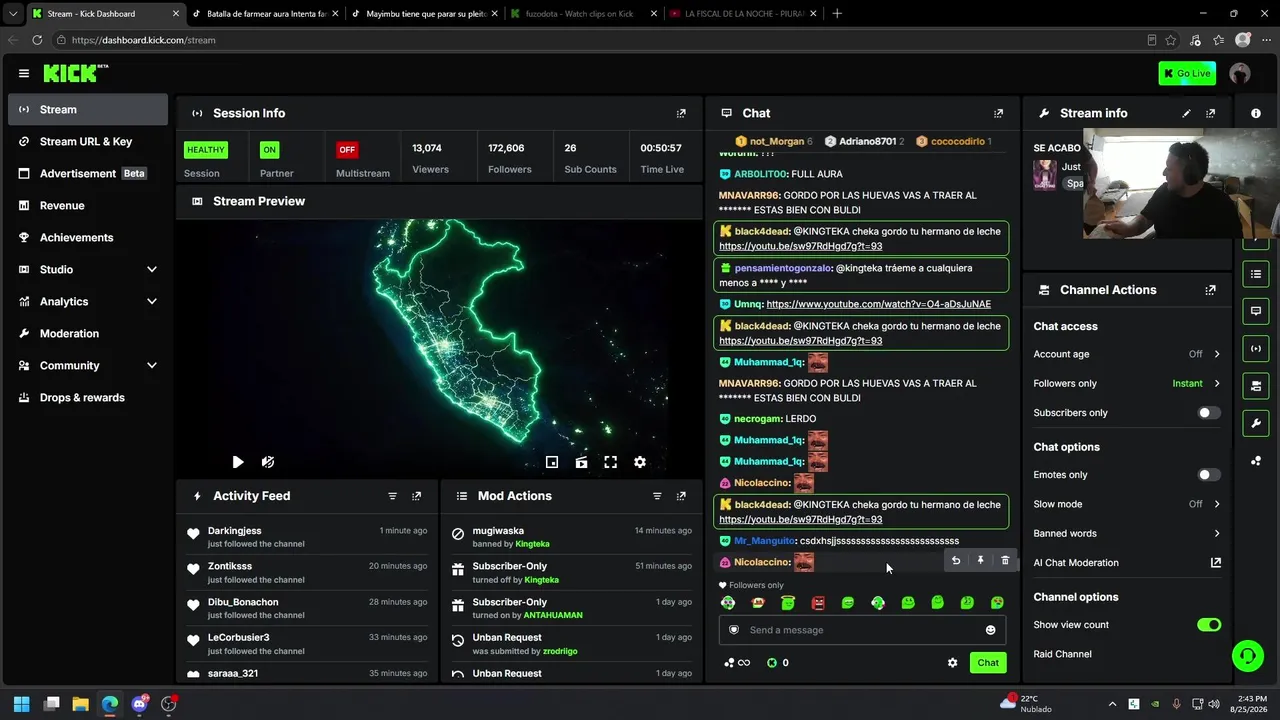Open Windows Start menu on taskbar
The width and height of the screenshot is (1280, 720).
[x=22, y=704]
